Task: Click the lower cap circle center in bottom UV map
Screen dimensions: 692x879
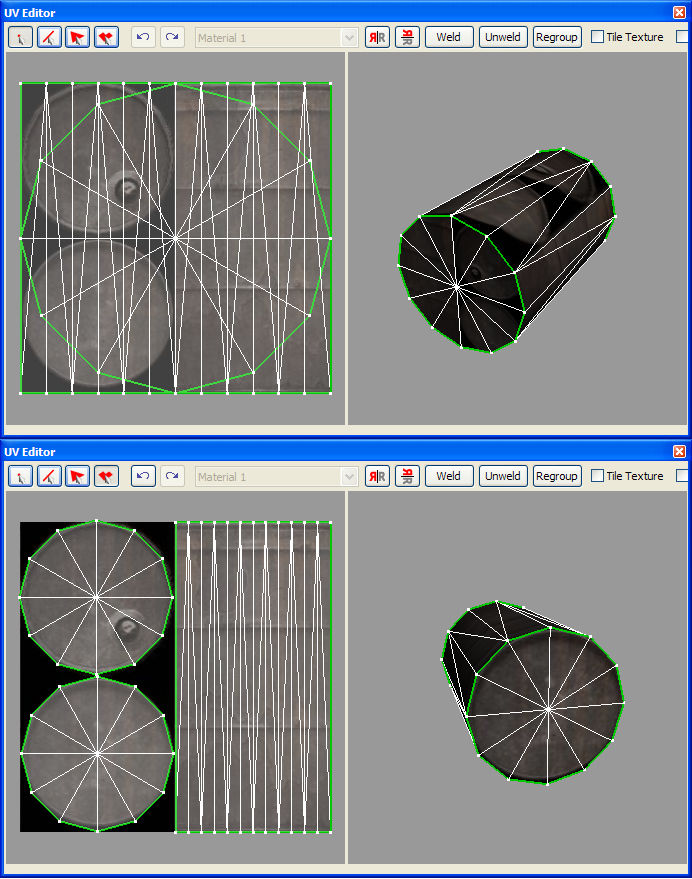Action: (x=98, y=754)
